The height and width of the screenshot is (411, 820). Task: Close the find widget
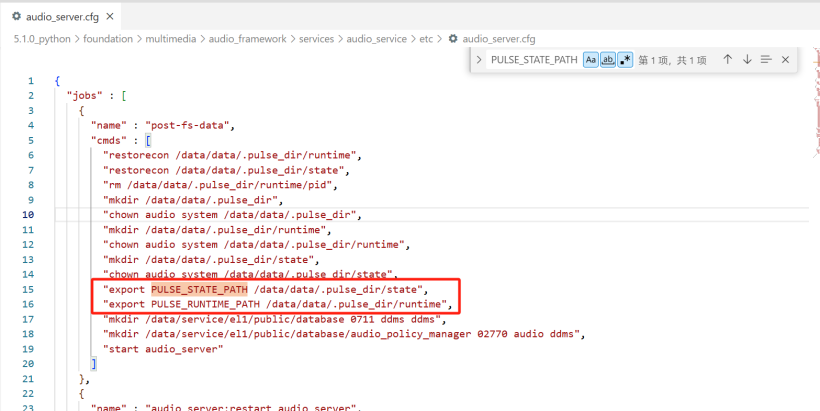click(785, 60)
